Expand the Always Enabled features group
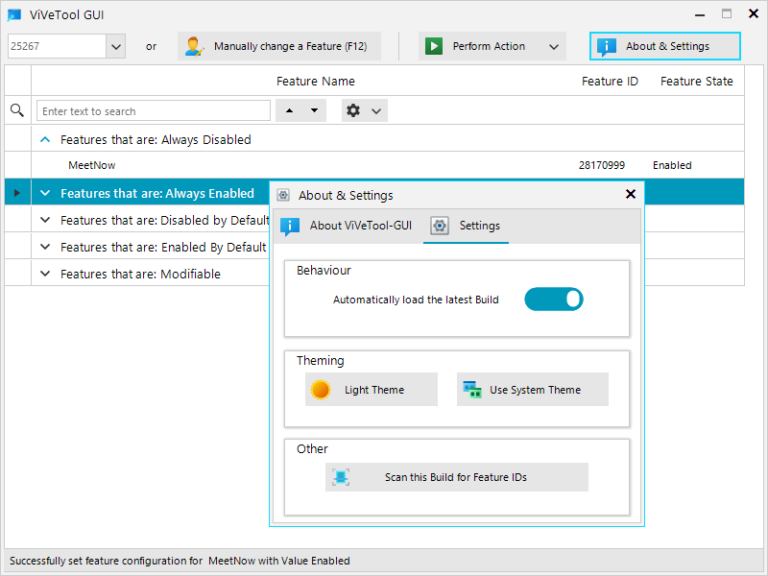Screen dimensions: 768x576 coord(45,193)
